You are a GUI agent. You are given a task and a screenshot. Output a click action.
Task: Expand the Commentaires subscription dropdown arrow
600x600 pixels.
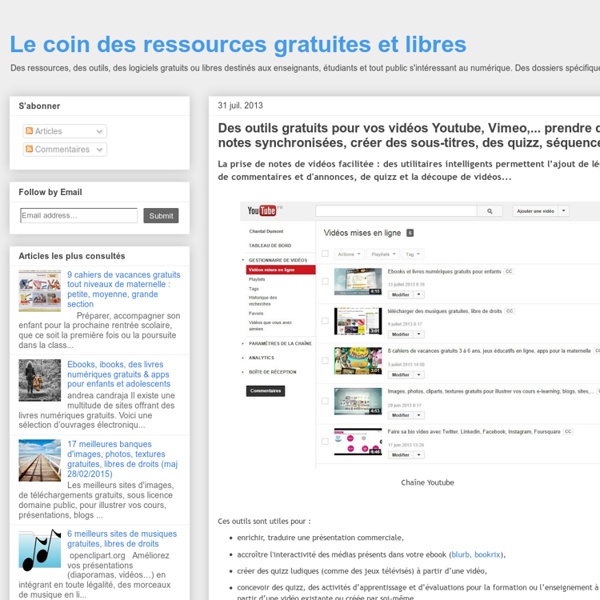[x=99, y=149]
